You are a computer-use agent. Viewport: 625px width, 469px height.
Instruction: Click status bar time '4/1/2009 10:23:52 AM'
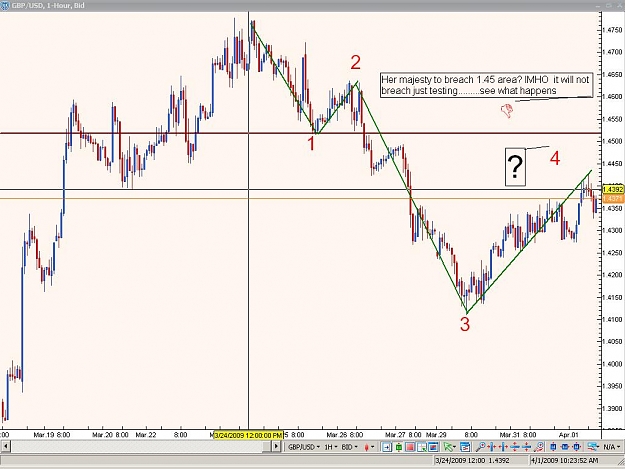pos(564,461)
